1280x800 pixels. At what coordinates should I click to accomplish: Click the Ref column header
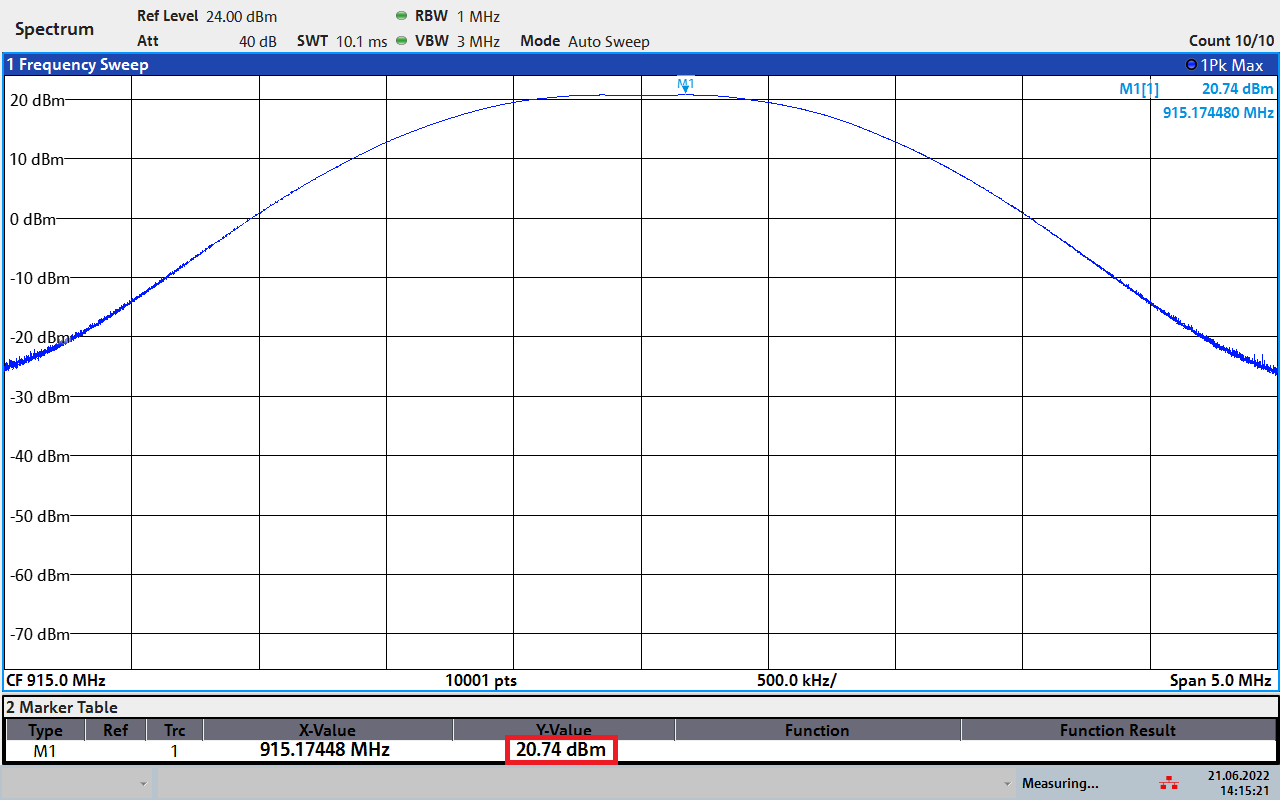tap(116, 730)
